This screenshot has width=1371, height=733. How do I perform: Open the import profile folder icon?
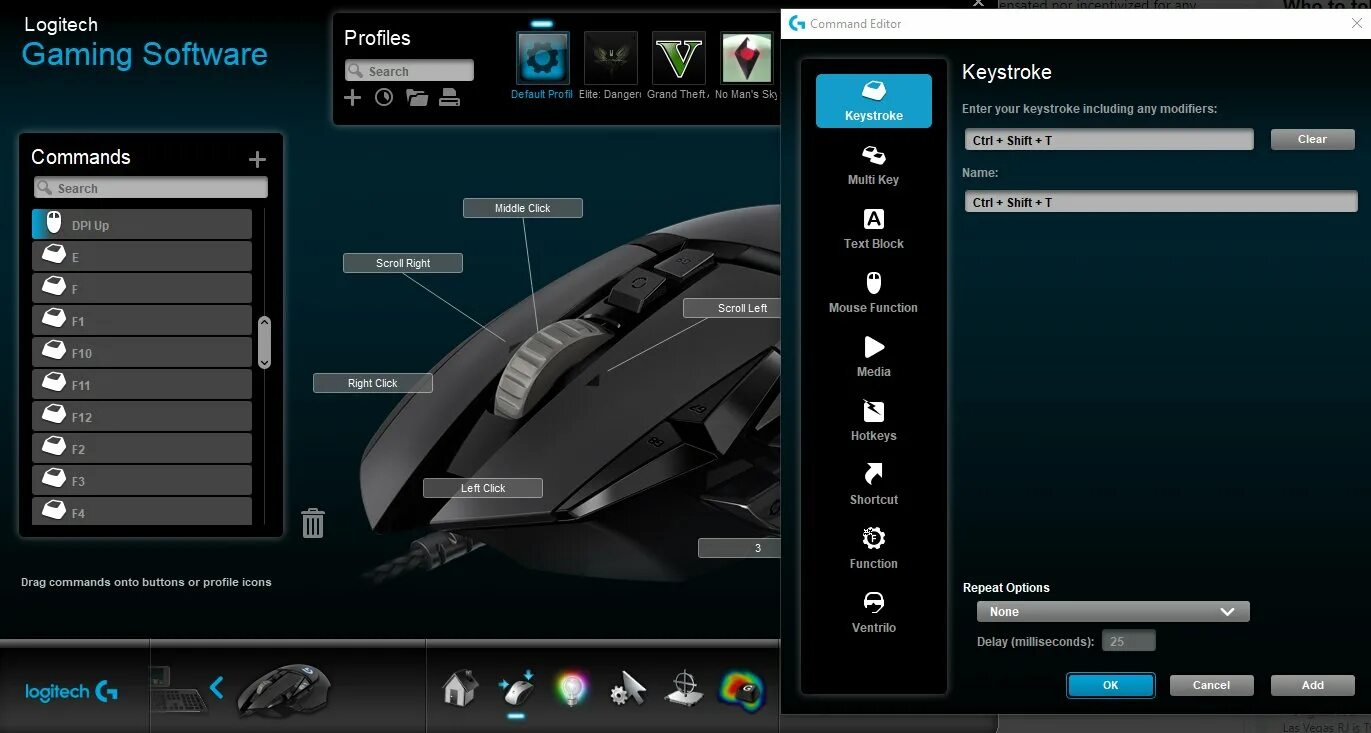417,97
